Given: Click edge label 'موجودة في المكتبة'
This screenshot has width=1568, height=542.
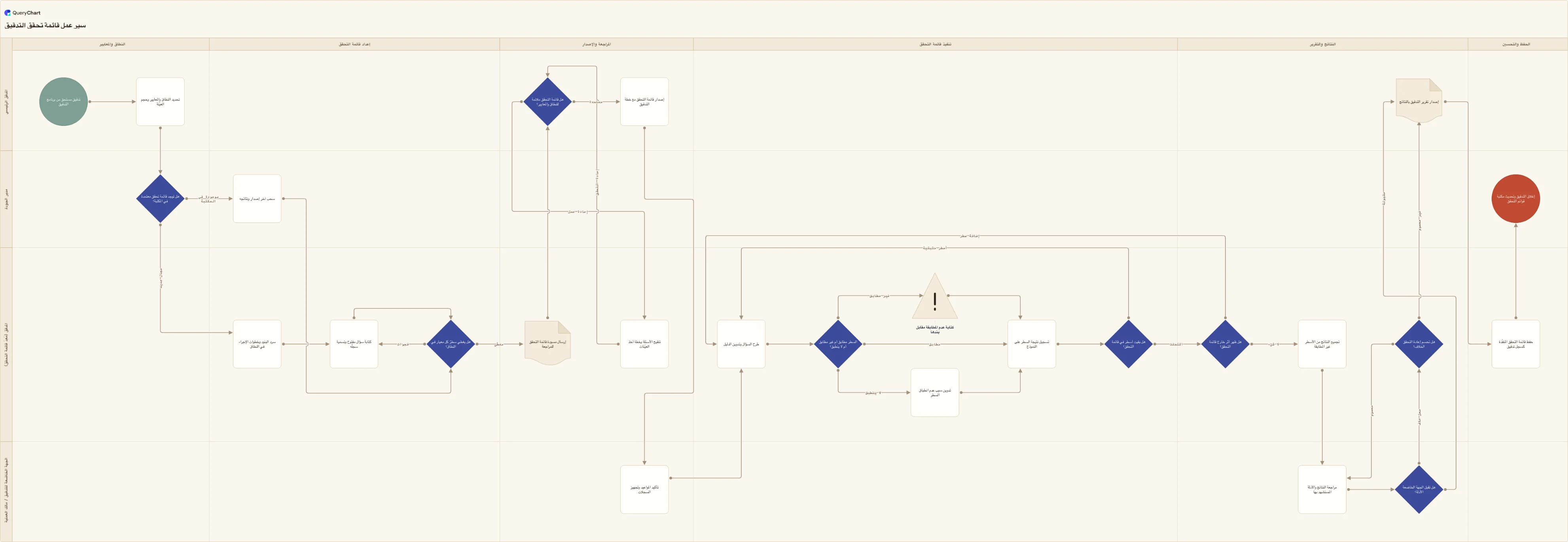Looking at the screenshot, I should [x=208, y=199].
